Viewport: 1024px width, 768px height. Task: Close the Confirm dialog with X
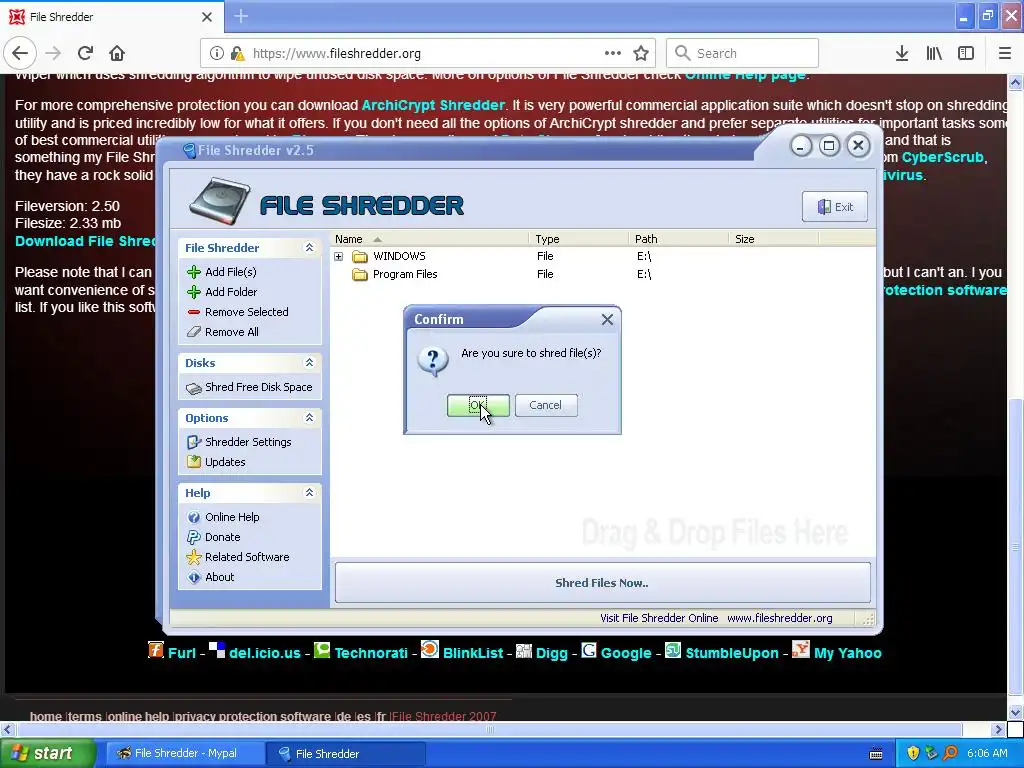[x=607, y=319]
